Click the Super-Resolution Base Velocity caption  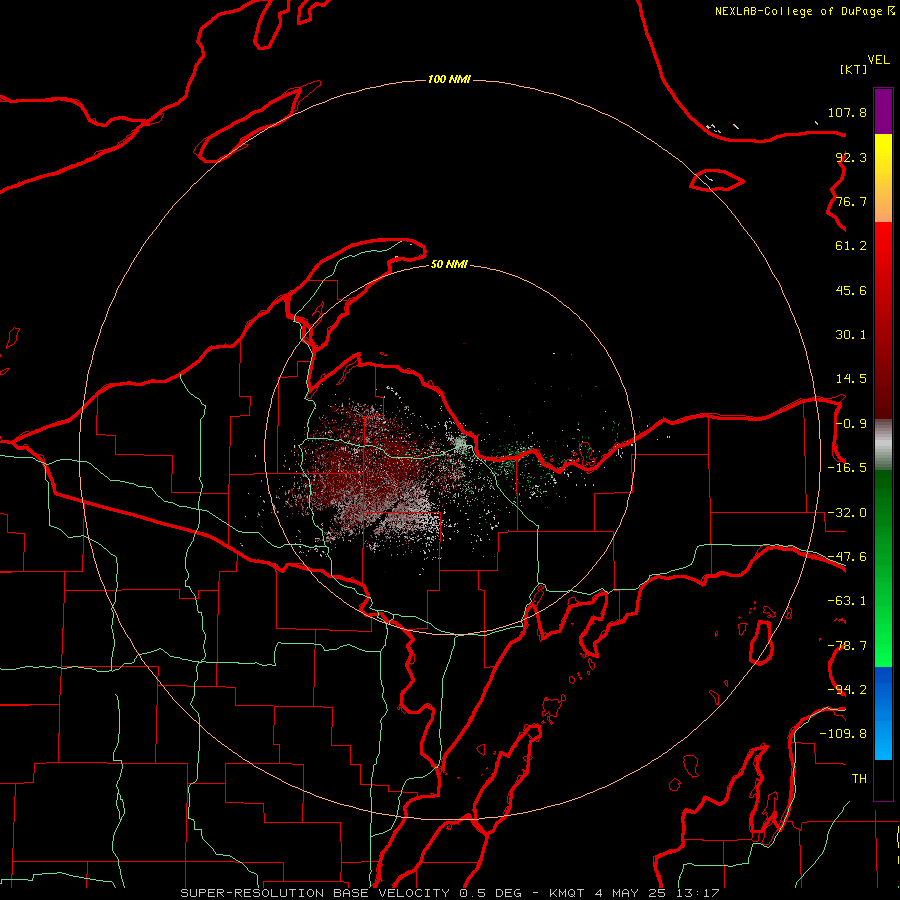click(x=450, y=893)
